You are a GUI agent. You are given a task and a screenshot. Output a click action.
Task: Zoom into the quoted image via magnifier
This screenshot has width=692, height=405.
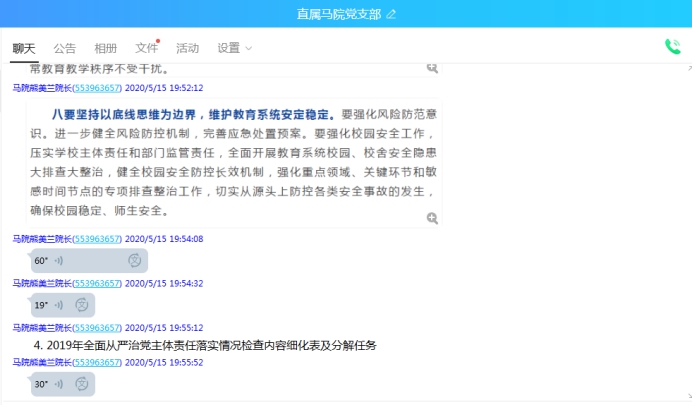tap(432, 218)
